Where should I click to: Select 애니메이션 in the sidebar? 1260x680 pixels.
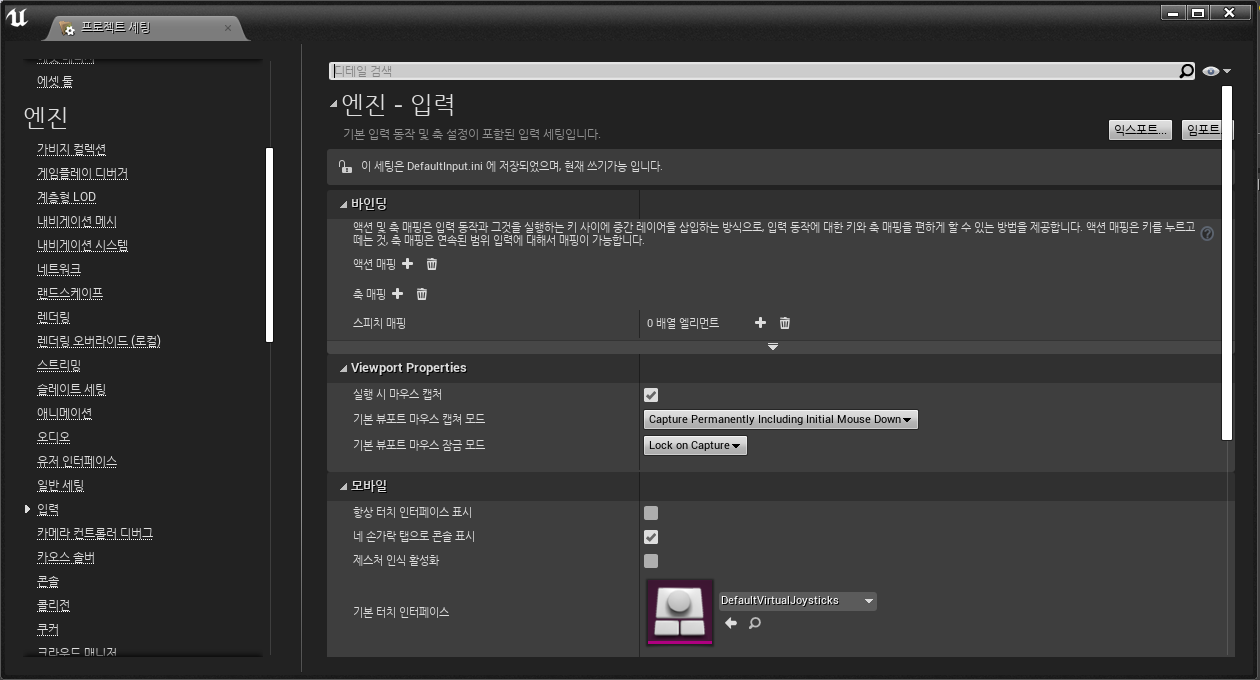tap(64, 413)
